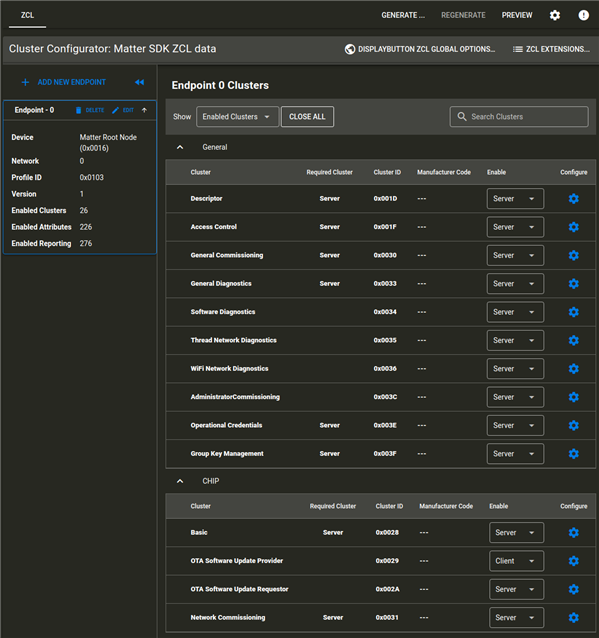
Task: Collapse the General cluster group
Action: coord(180,147)
